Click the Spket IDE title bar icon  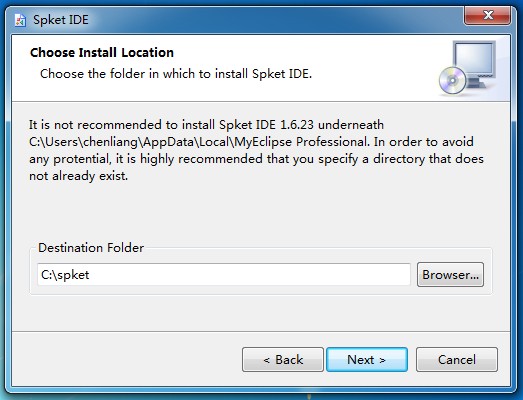[20, 20]
